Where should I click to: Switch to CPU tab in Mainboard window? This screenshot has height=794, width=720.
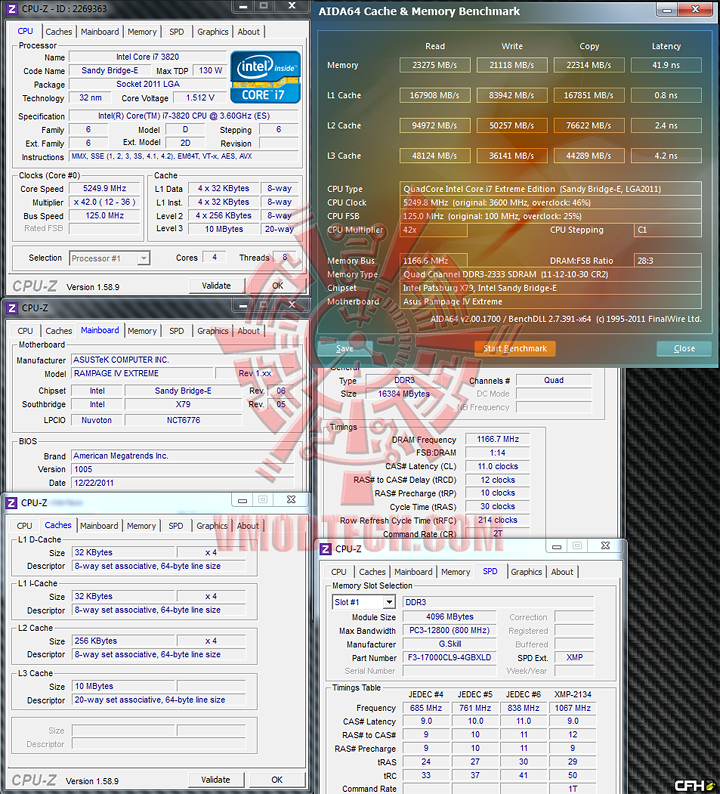(x=25, y=331)
